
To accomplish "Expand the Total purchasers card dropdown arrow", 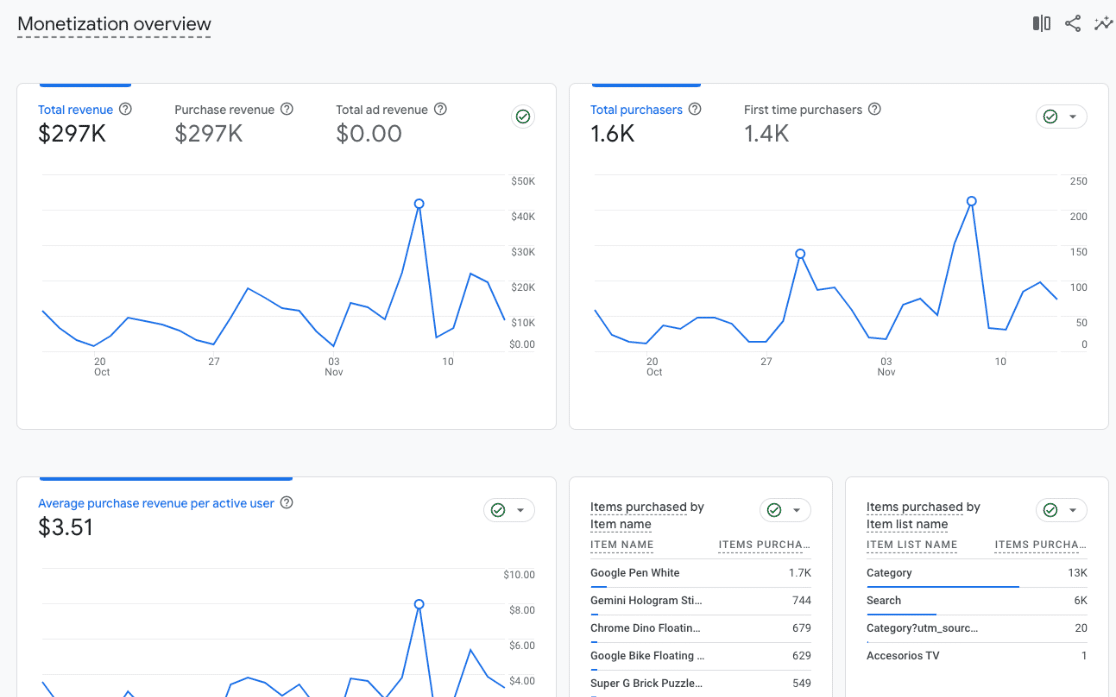I will pos(1074,116).
